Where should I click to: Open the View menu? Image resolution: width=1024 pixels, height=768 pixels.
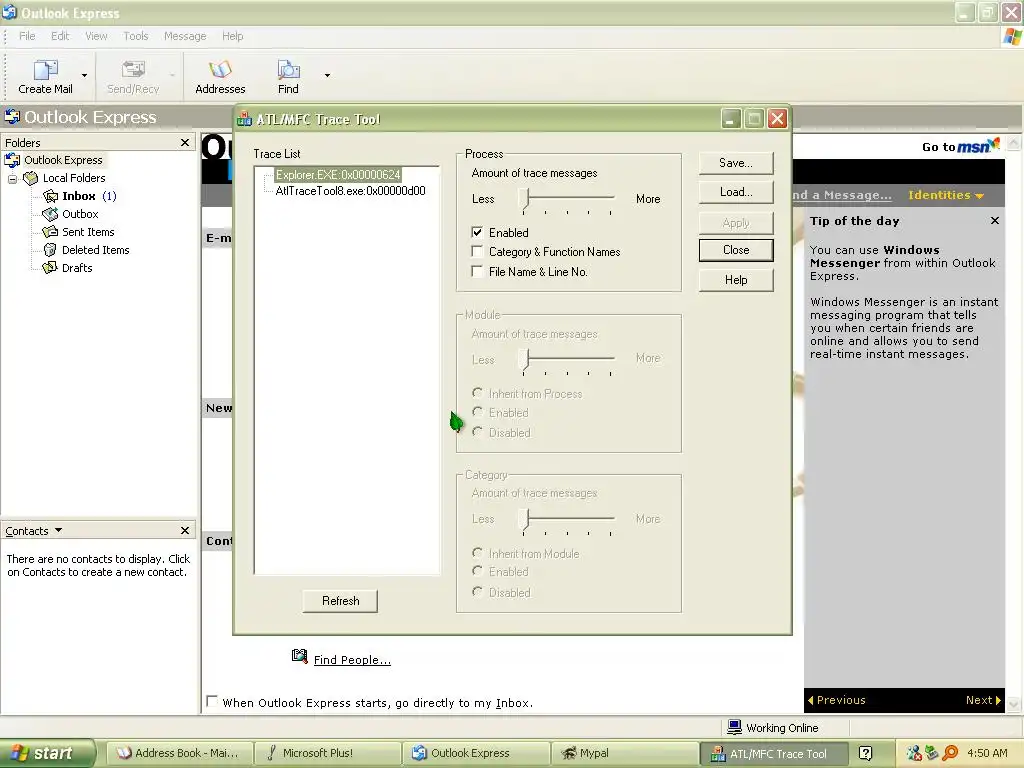(x=96, y=36)
